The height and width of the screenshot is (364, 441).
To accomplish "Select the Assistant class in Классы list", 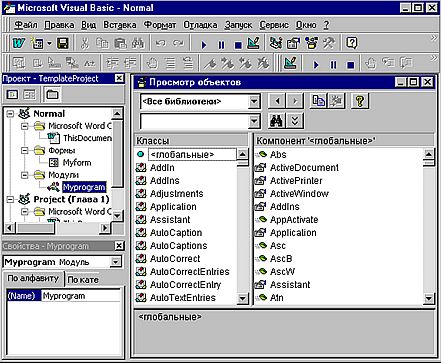I will (170, 220).
